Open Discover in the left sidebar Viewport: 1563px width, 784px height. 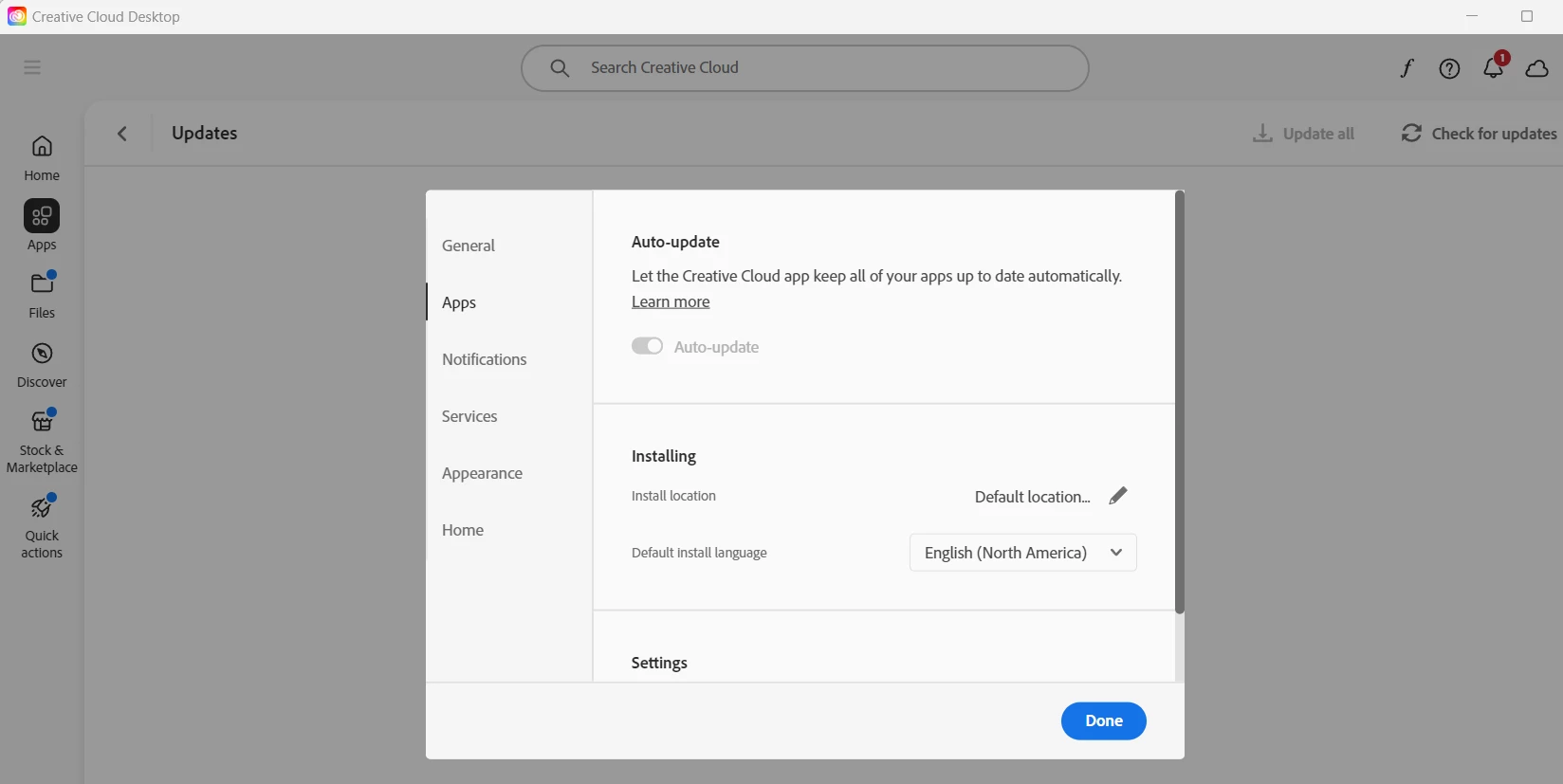point(42,365)
